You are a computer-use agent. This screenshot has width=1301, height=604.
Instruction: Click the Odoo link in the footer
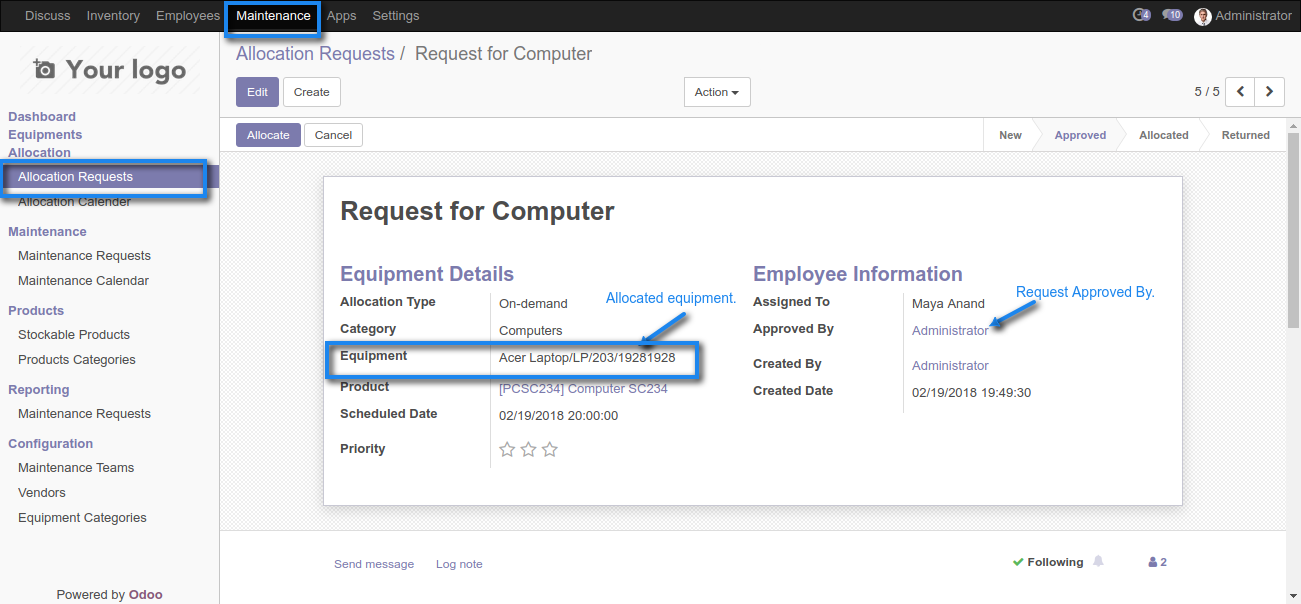coord(145,594)
